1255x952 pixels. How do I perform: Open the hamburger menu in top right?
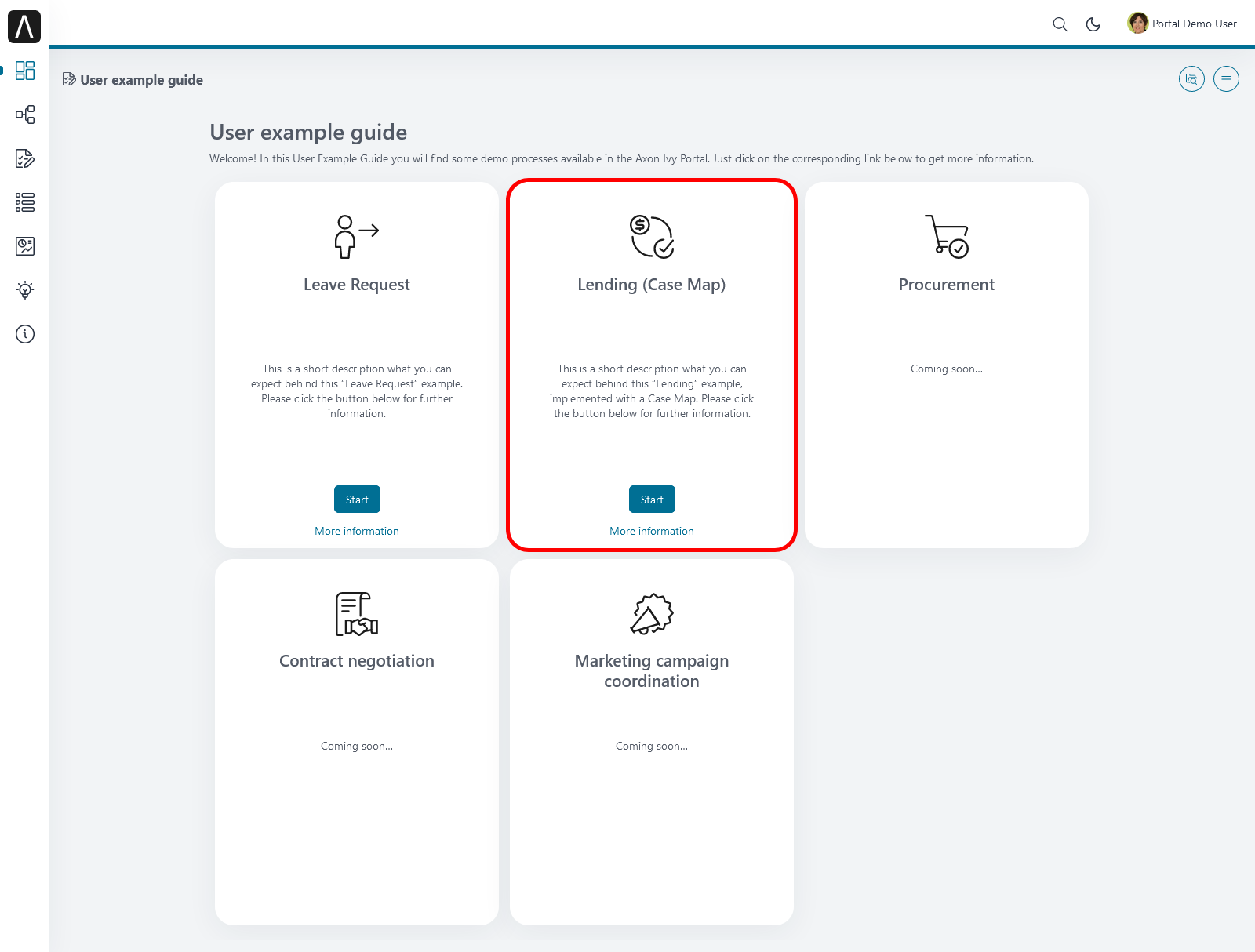pos(1226,79)
